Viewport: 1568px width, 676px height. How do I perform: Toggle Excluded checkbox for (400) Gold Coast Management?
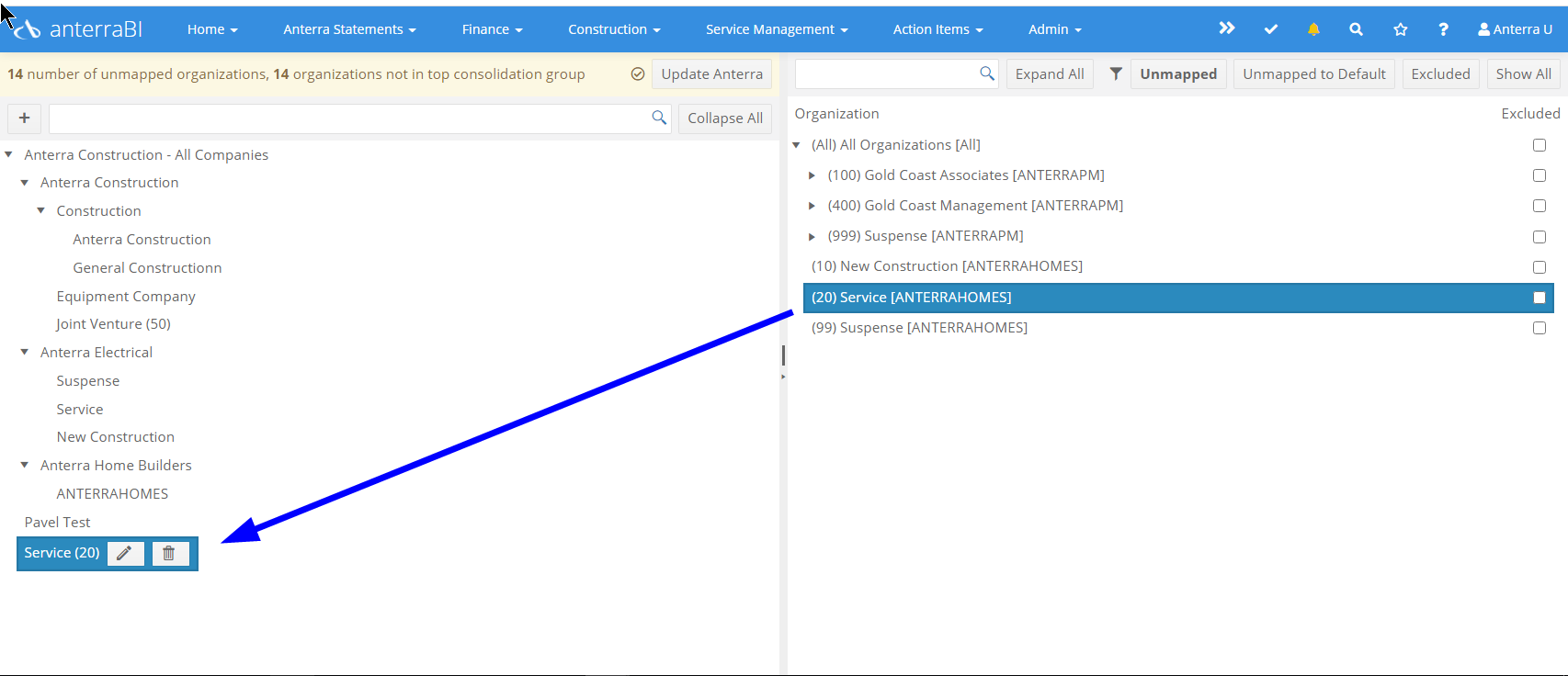tap(1540, 206)
